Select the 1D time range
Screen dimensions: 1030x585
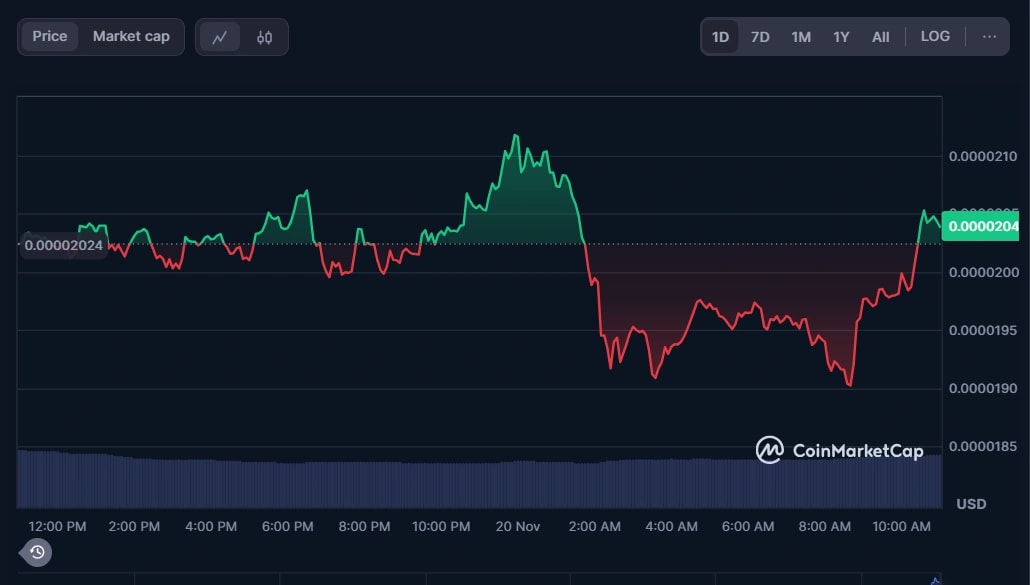click(x=720, y=37)
